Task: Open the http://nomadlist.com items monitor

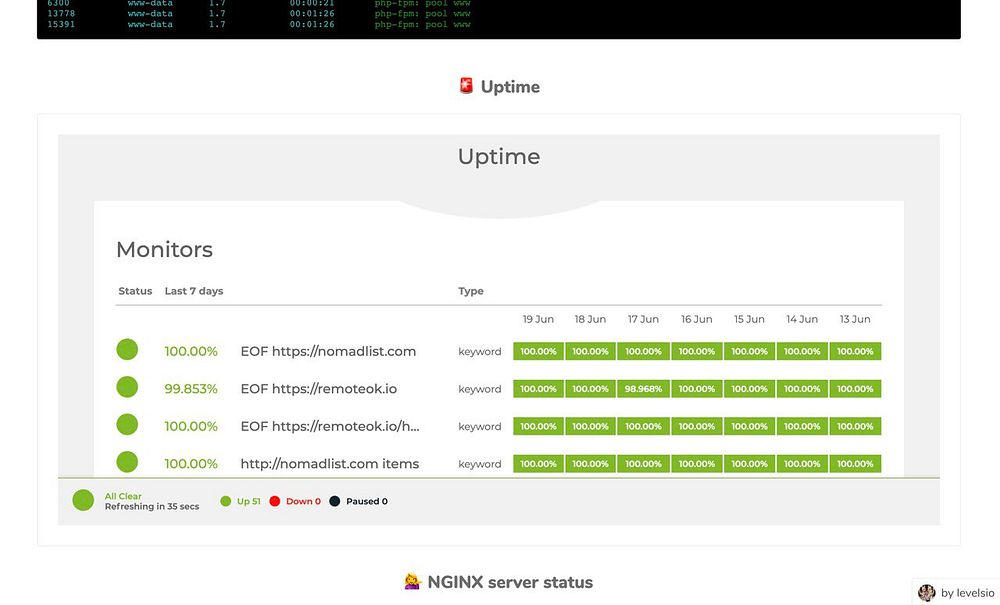Action: coord(330,463)
